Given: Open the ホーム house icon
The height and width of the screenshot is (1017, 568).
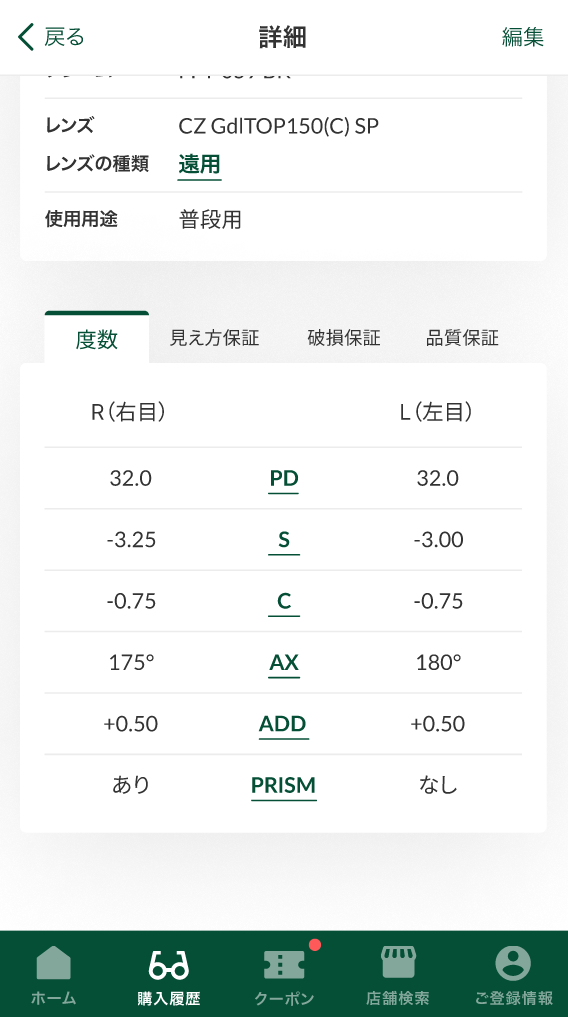Looking at the screenshot, I should point(53,963).
